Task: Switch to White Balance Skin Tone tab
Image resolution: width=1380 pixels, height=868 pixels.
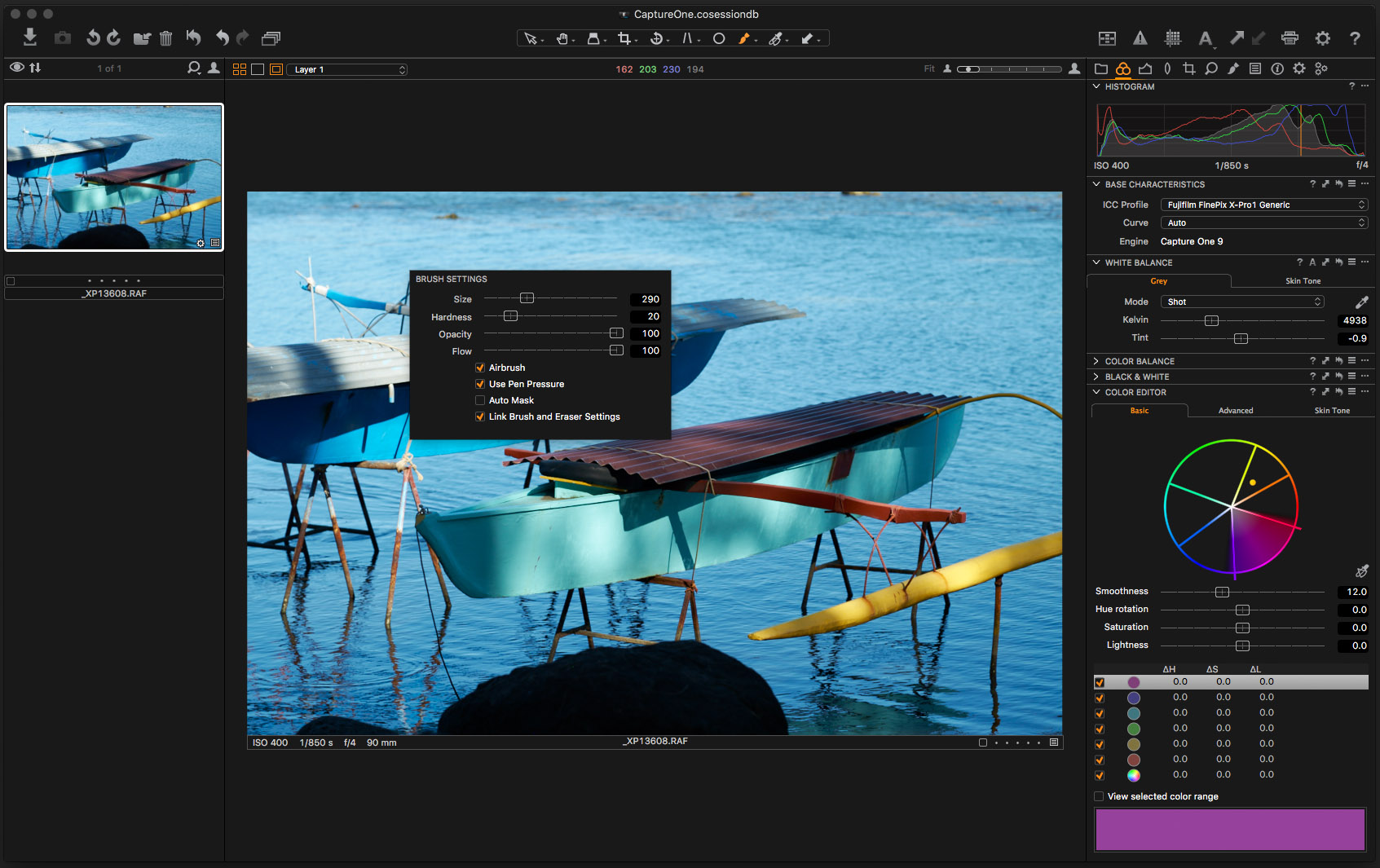Action: [x=1303, y=281]
